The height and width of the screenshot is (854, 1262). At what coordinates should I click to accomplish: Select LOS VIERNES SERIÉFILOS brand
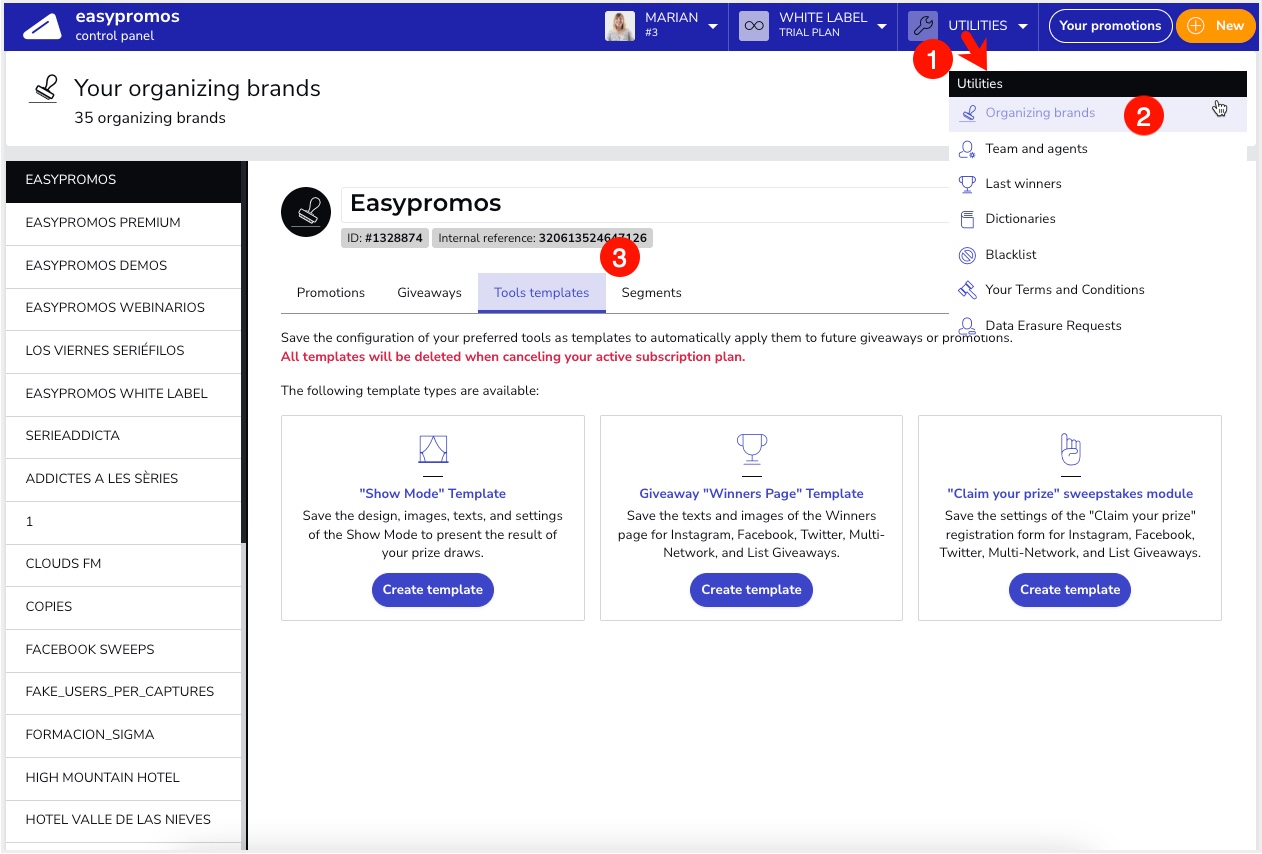point(123,351)
